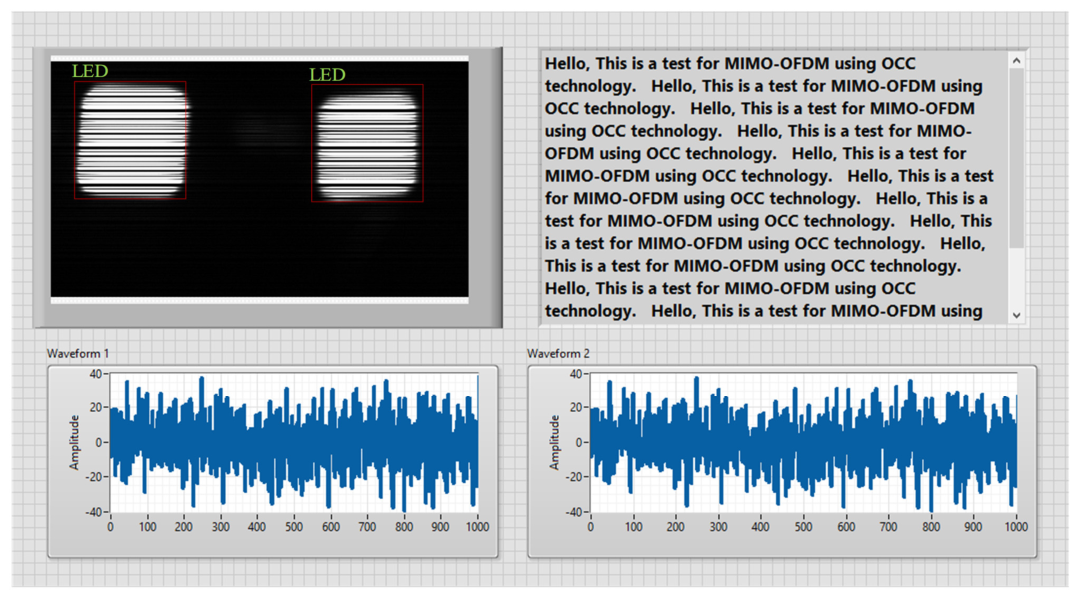The height and width of the screenshot is (598, 1078).
Task: Select the left LED red bounding box
Action: (x=131, y=140)
